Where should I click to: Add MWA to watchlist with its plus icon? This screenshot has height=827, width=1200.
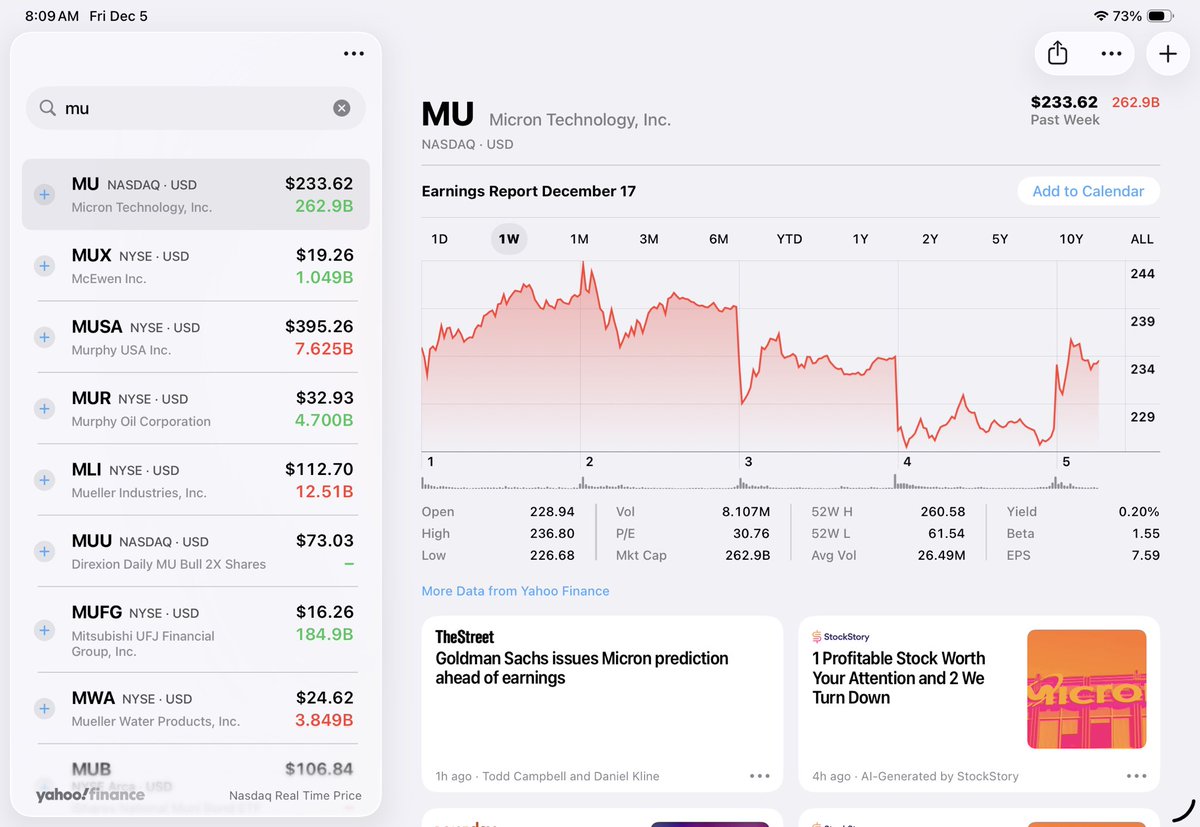[44, 708]
